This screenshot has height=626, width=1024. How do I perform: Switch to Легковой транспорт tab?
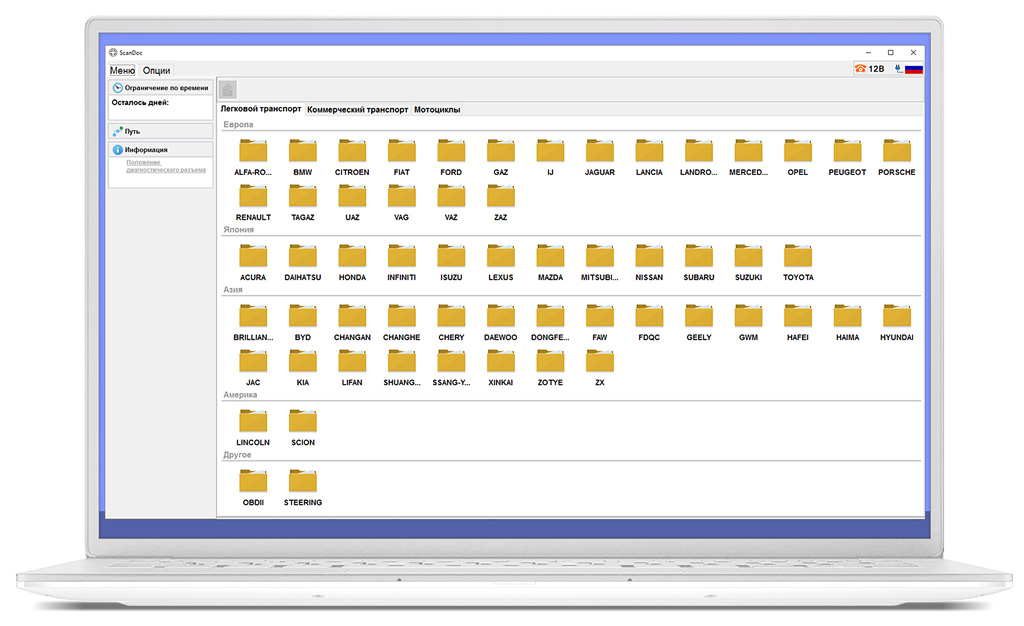[x=261, y=108]
